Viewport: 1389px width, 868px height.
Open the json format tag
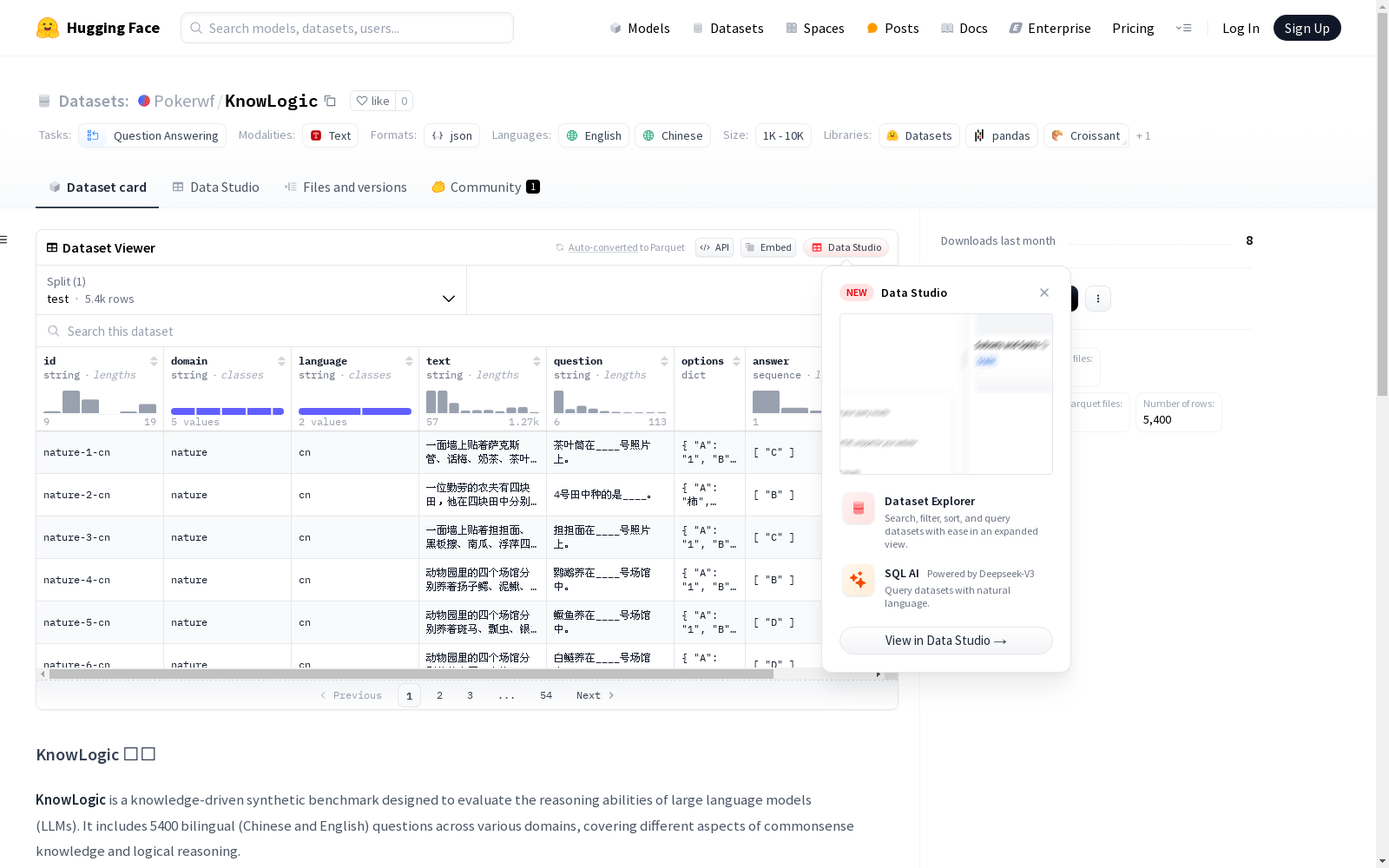(451, 135)
